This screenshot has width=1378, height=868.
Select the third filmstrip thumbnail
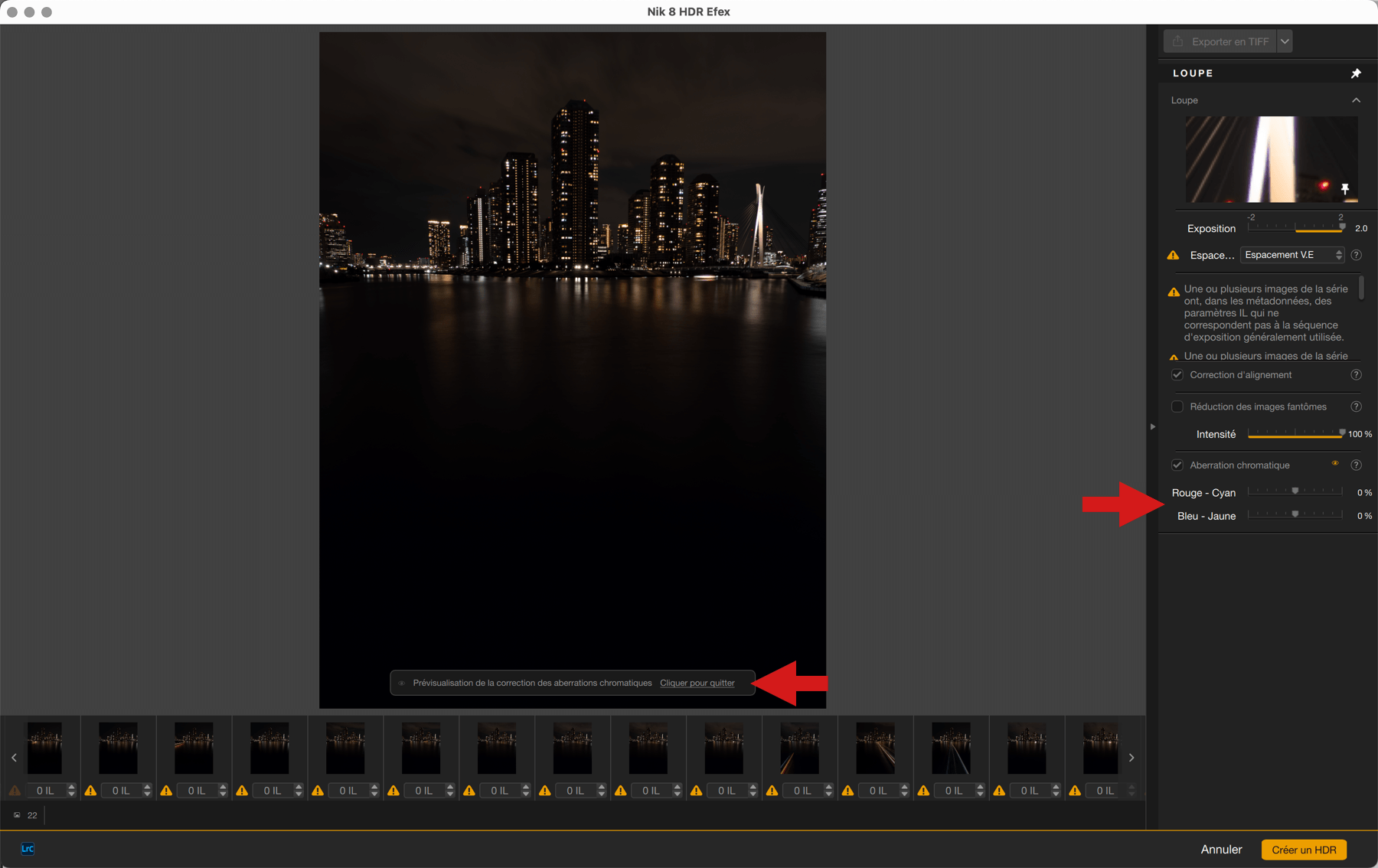click(194, 749)
